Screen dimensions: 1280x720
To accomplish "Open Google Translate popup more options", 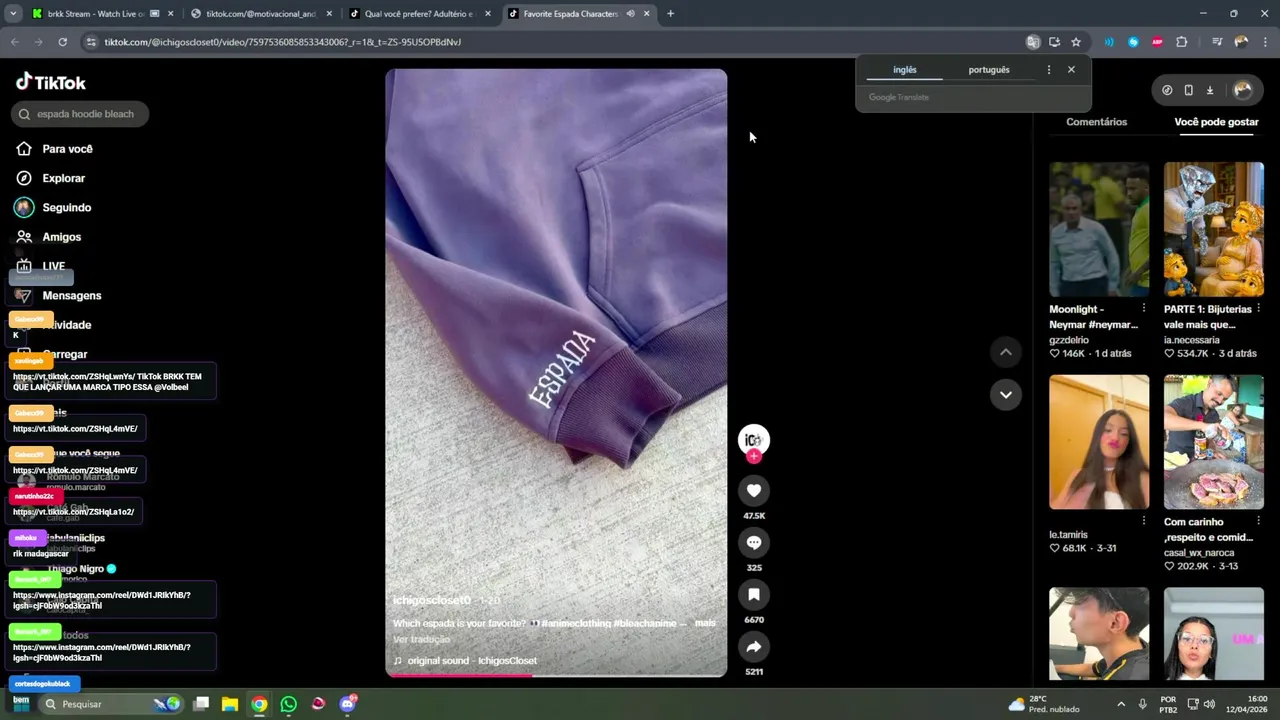I will tap(1048, 70).
